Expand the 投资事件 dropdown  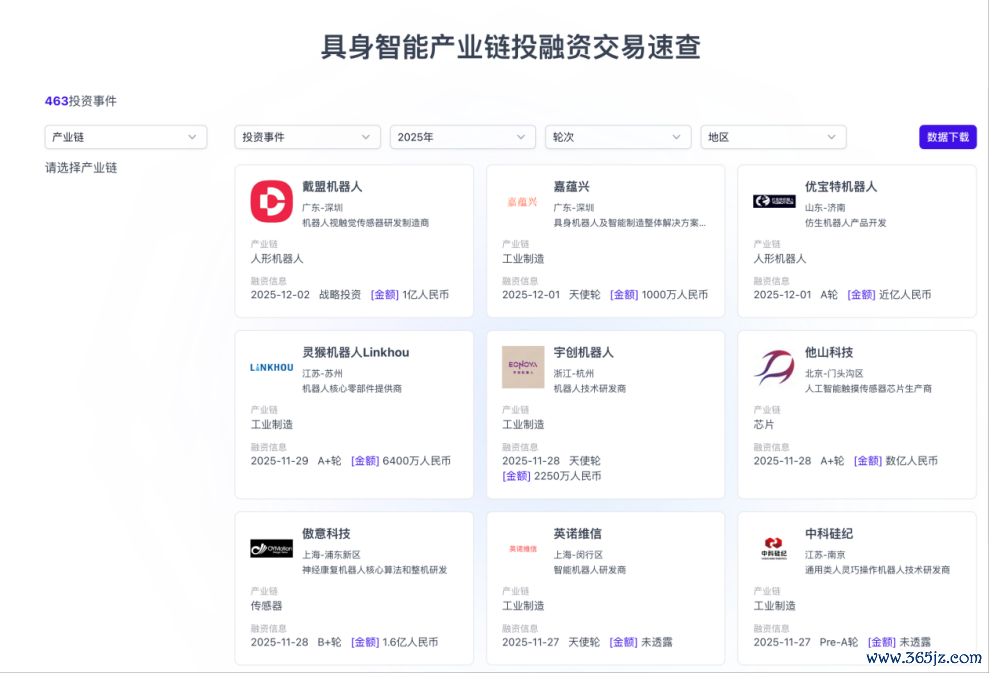pos(307,137)
